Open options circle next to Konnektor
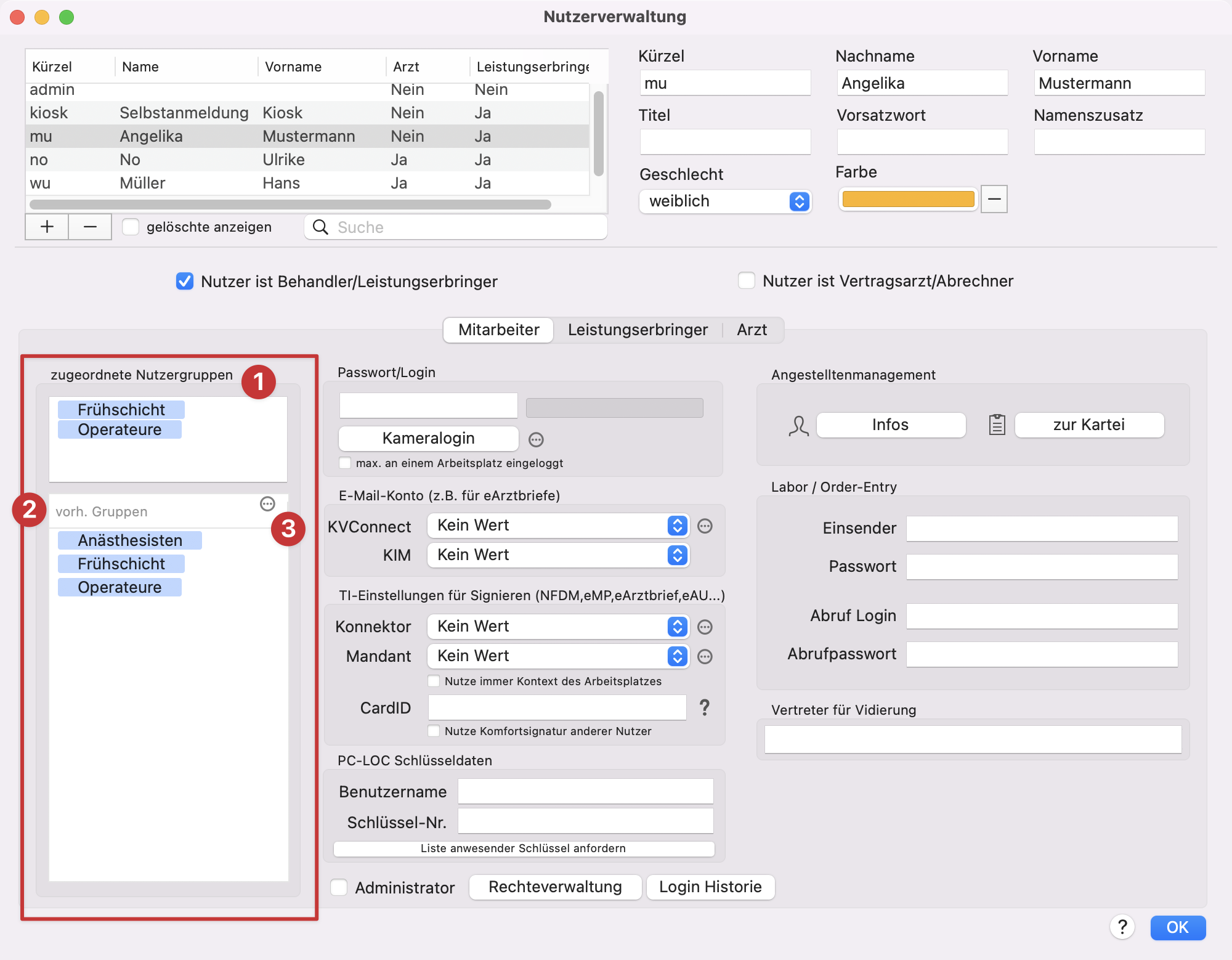The image size is (1232, 960). pyautogui.click(x=705, y=627)
